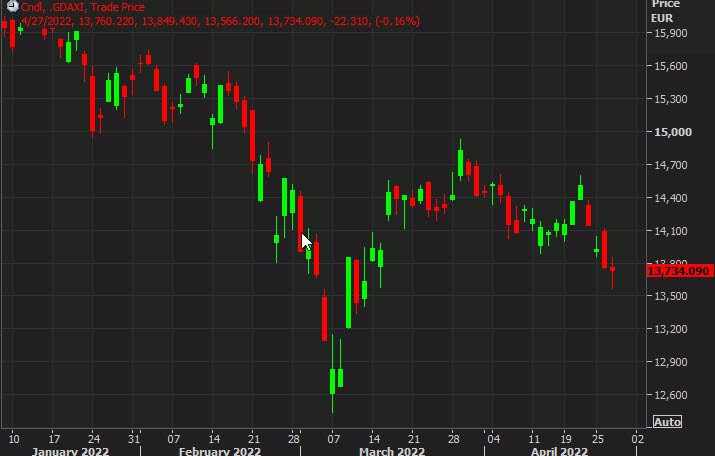Click the 28 date tick in February

tap(293, 439)
